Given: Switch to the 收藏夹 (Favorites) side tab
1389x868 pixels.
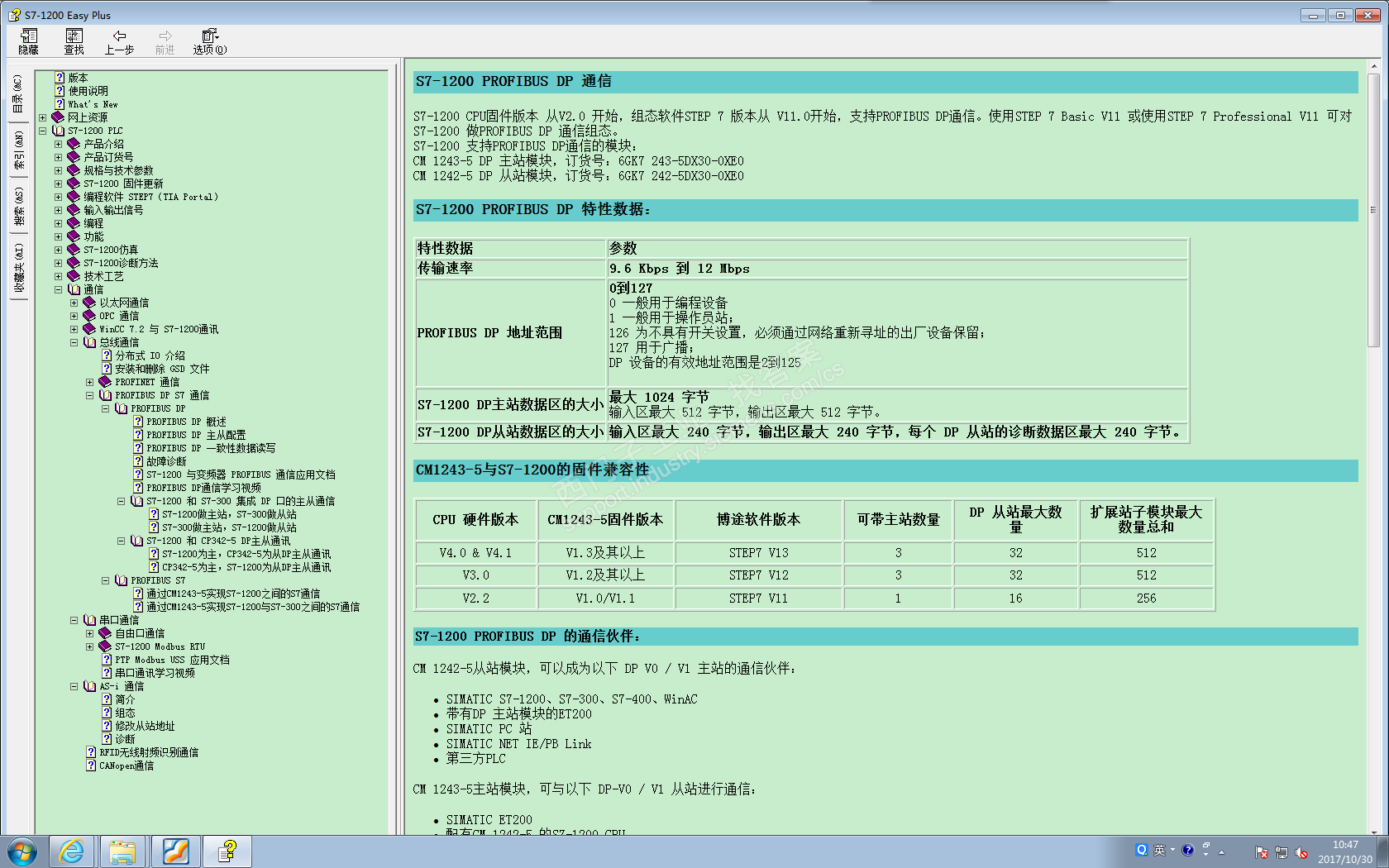Looking at the screenshot, I should pos(18,269).
